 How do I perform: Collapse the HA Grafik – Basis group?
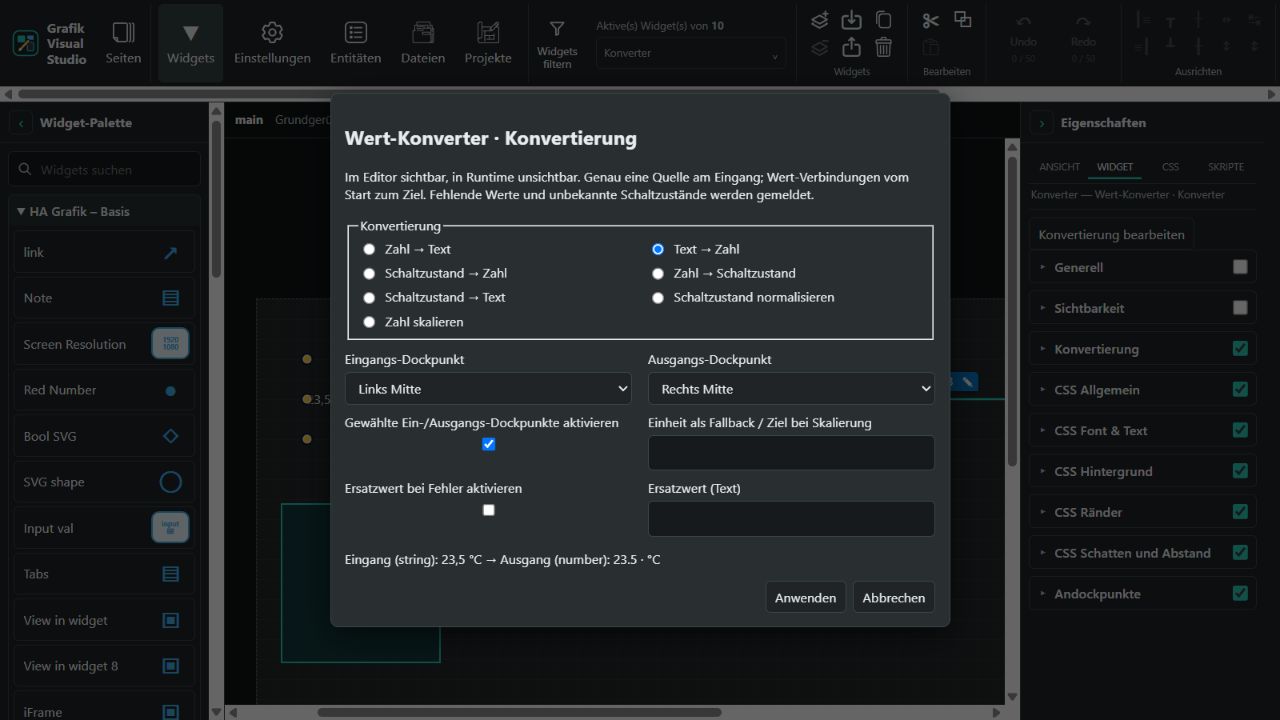point(105,212)
